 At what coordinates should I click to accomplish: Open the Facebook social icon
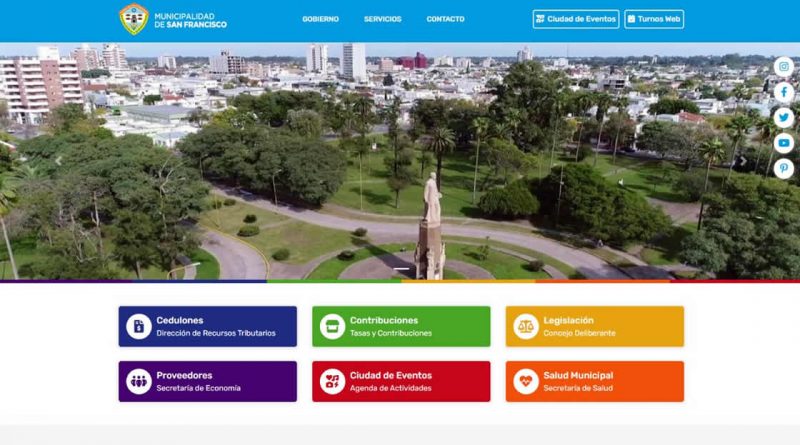click(784, 92)
